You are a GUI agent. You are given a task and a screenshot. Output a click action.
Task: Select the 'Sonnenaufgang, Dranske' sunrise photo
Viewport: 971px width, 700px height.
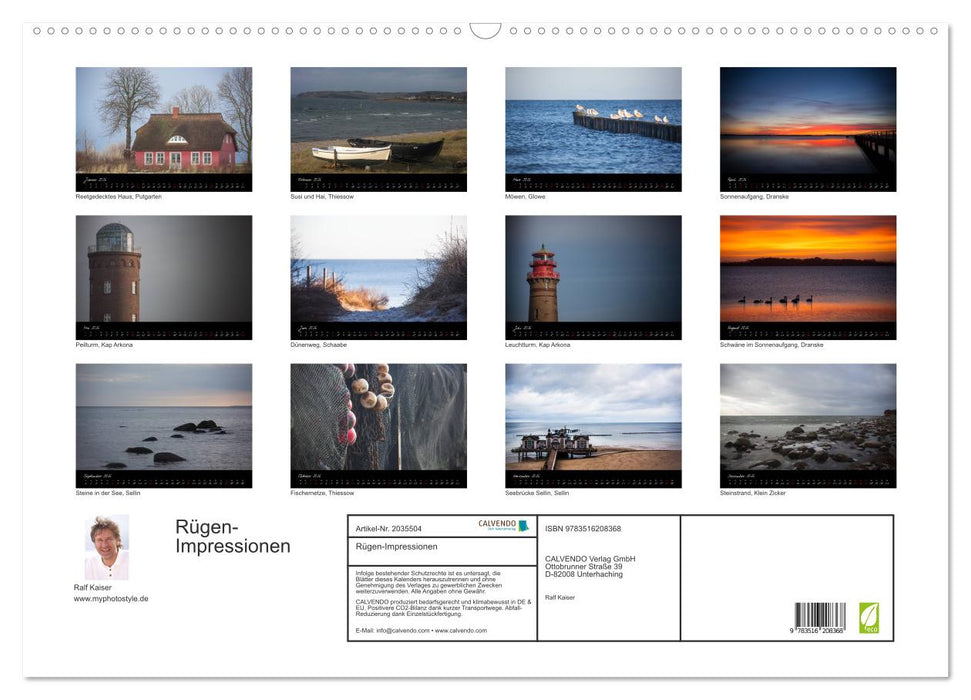(x=807, y=128)
